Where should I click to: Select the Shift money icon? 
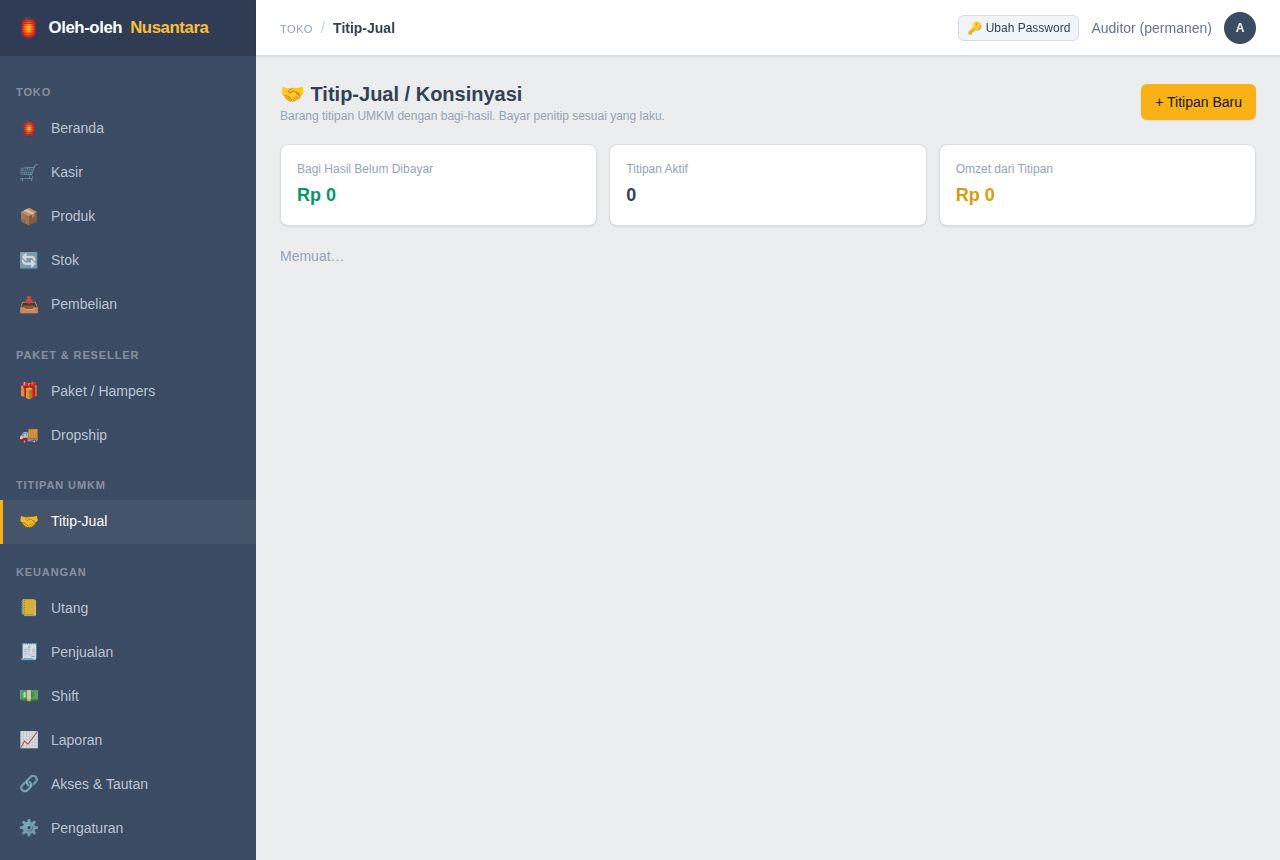click(29, 696)
